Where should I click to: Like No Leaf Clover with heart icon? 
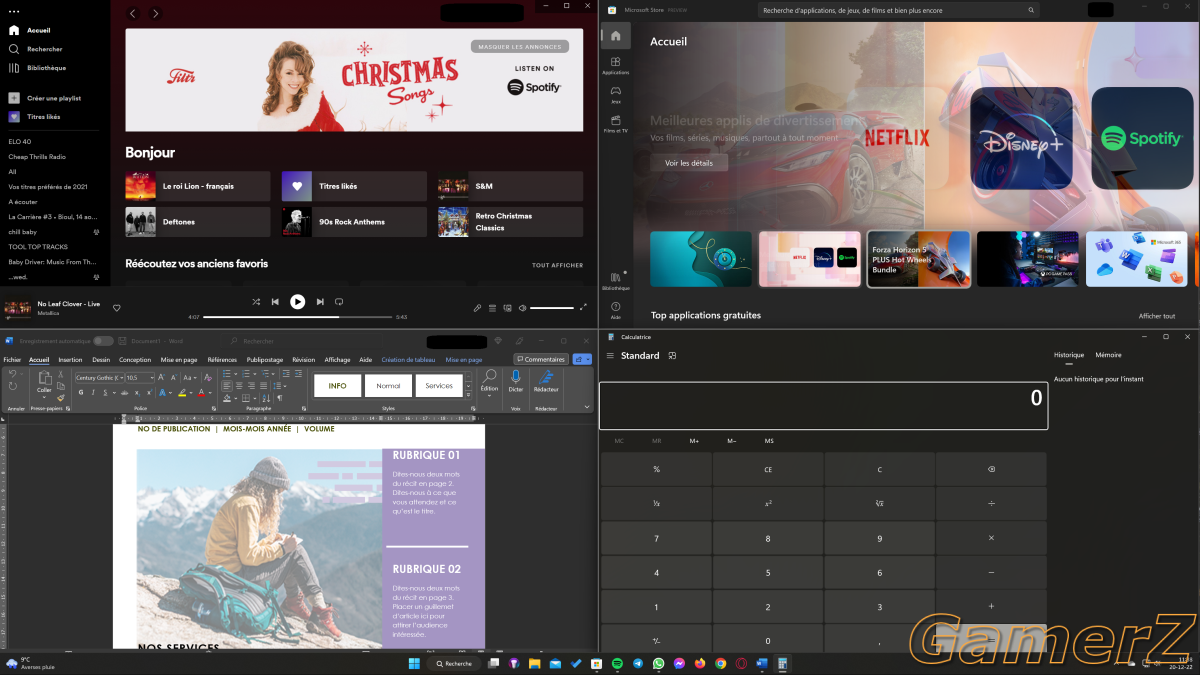point(117,308)
